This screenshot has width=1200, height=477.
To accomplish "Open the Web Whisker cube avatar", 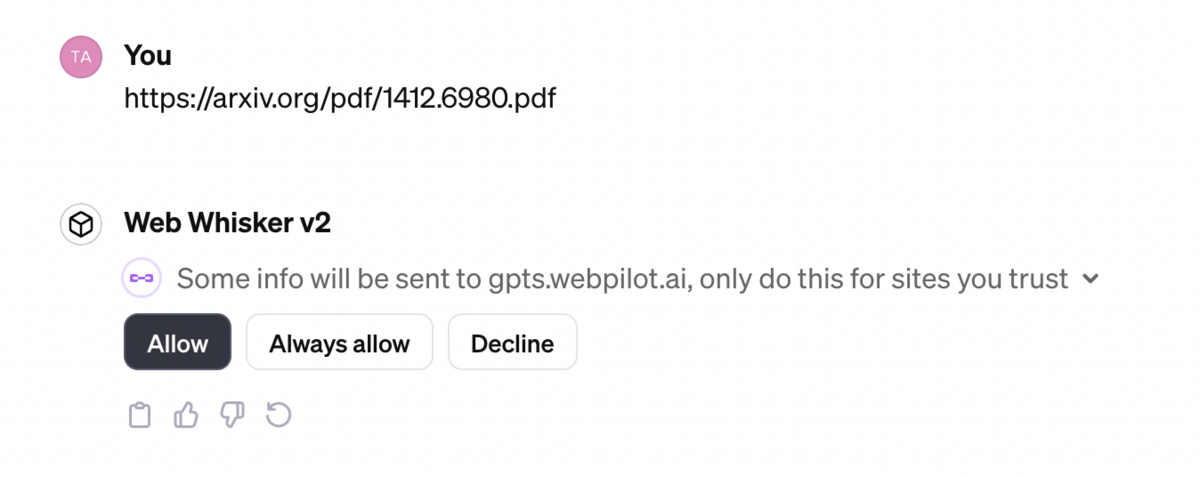I will click(81, 225).
